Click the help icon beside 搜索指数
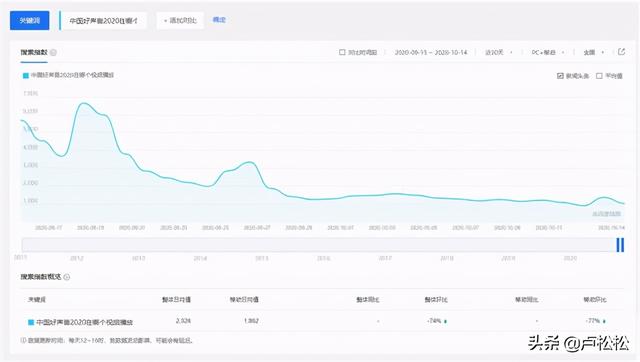640x362 pixels. (x=53, y=53)
